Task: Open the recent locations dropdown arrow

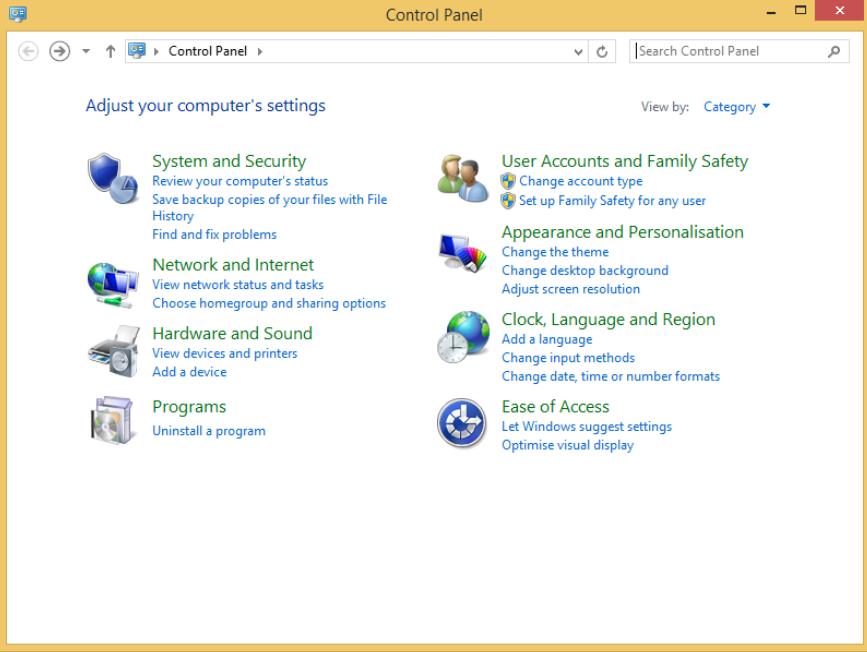Action: pyautogui.click(x=86, y=51)
